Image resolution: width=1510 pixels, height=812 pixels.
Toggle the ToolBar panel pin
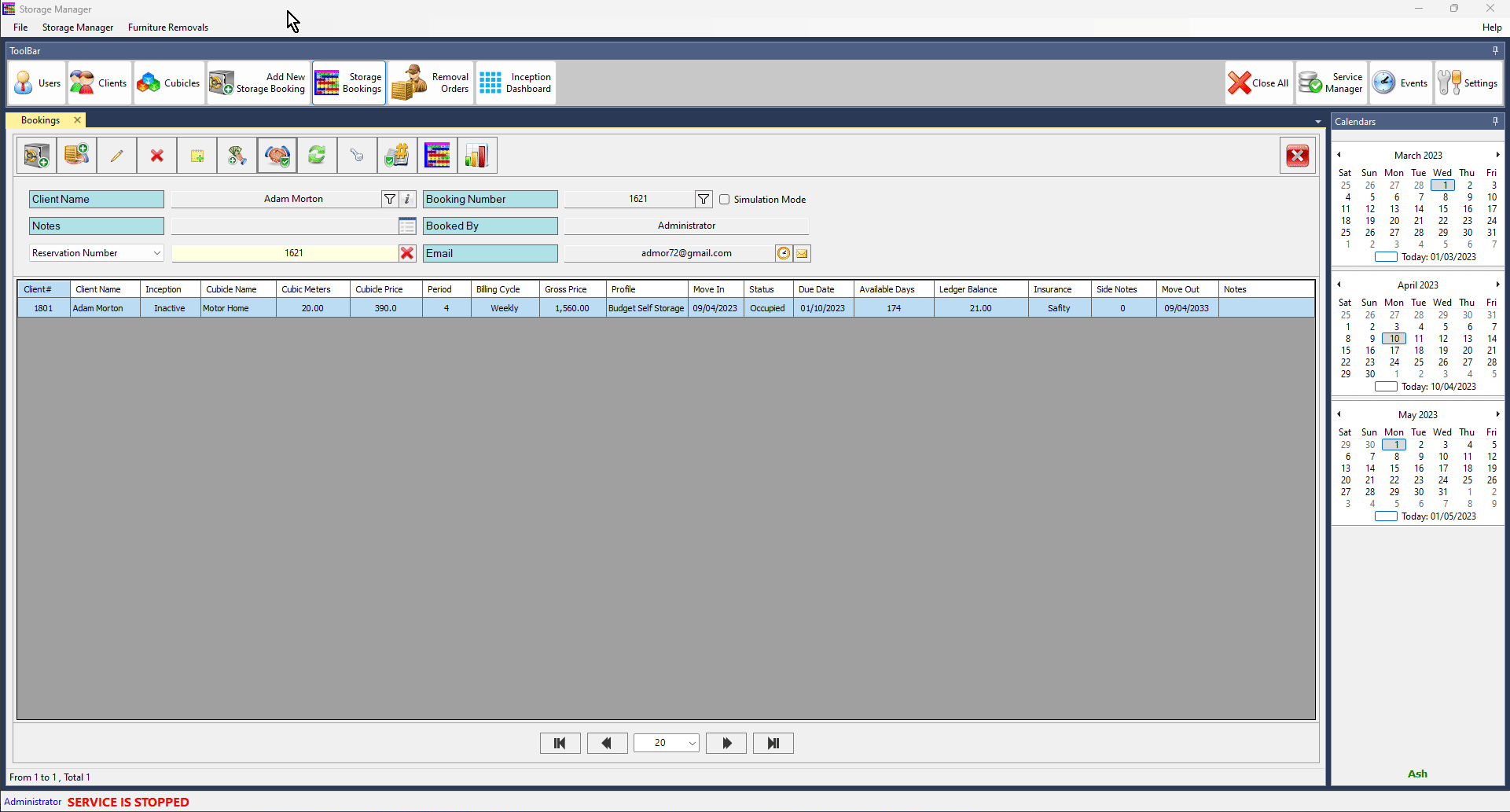click(x=1495, y=50)
